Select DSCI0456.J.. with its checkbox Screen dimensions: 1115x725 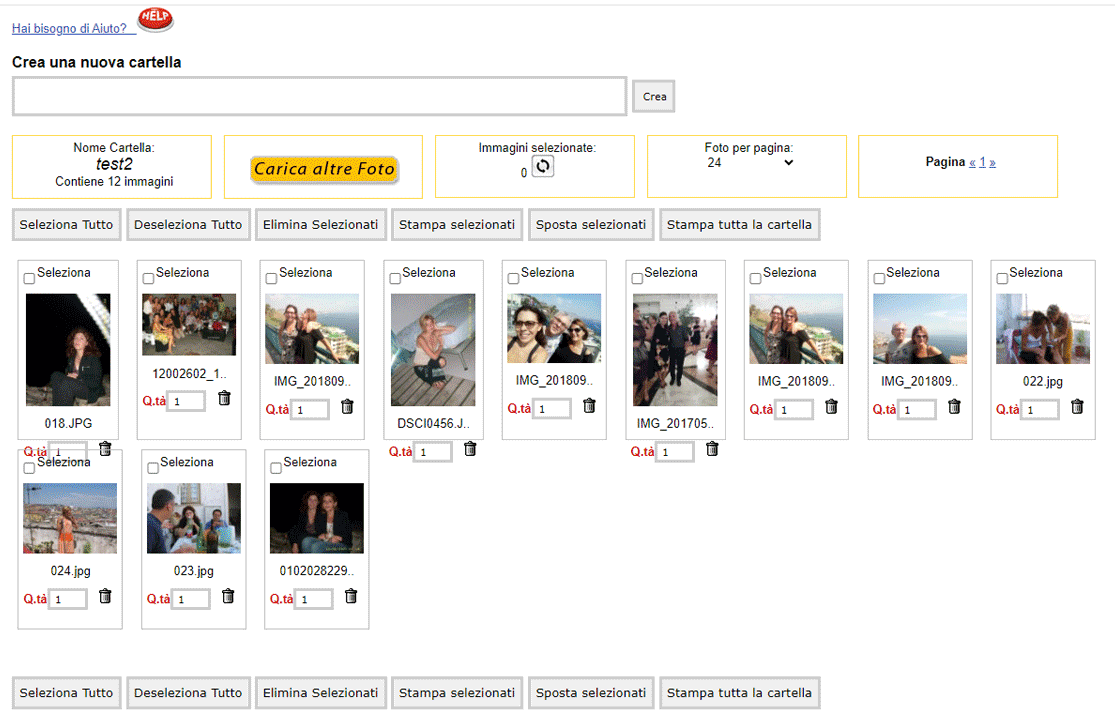(395, 279)
